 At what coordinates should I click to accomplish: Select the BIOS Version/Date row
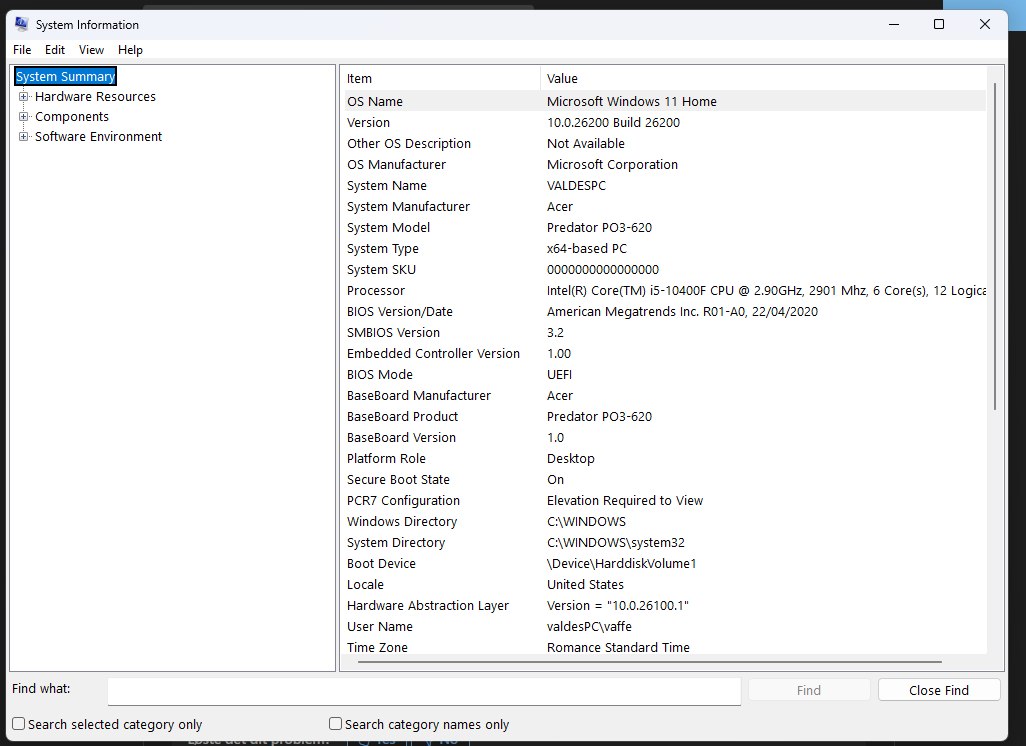tap(665, 311)
